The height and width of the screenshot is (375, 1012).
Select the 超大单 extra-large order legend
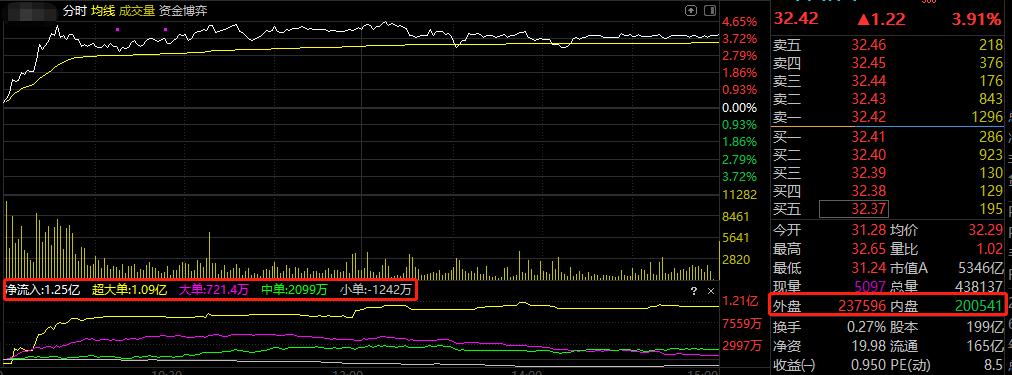pyautogui.click(x=129, y=290)
